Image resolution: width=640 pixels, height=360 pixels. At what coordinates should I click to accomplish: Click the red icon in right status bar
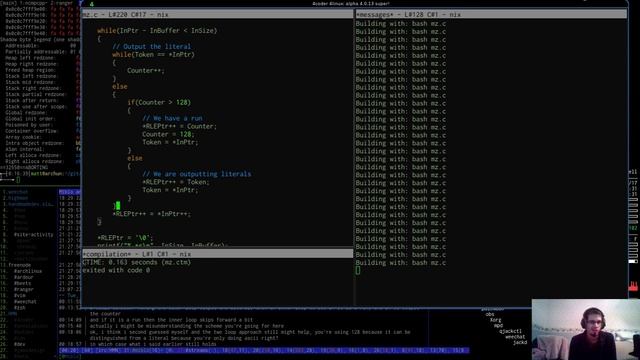pyautogui.click(x=633, y=286)
